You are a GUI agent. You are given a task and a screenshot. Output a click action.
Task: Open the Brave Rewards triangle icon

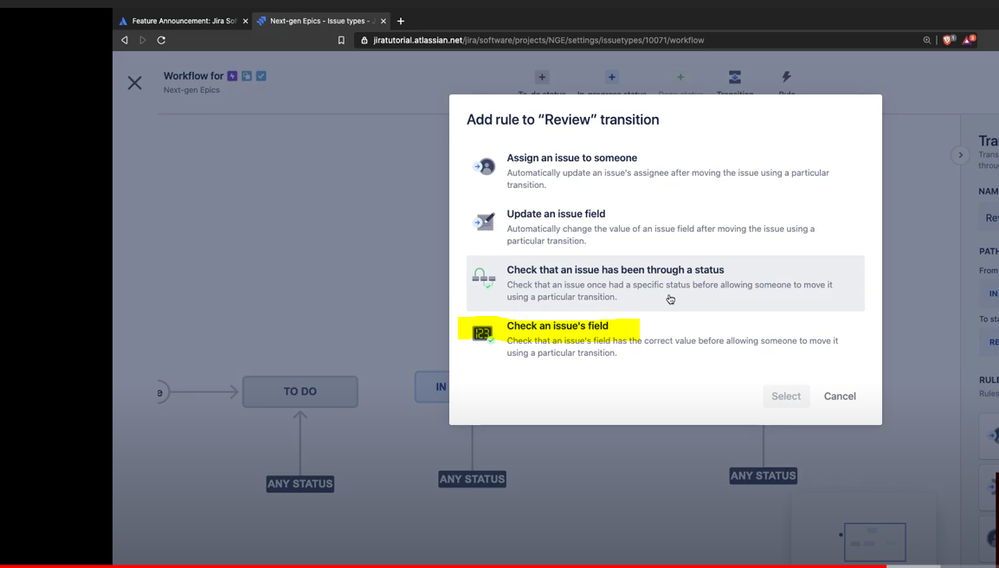click(x=968, y=40)
